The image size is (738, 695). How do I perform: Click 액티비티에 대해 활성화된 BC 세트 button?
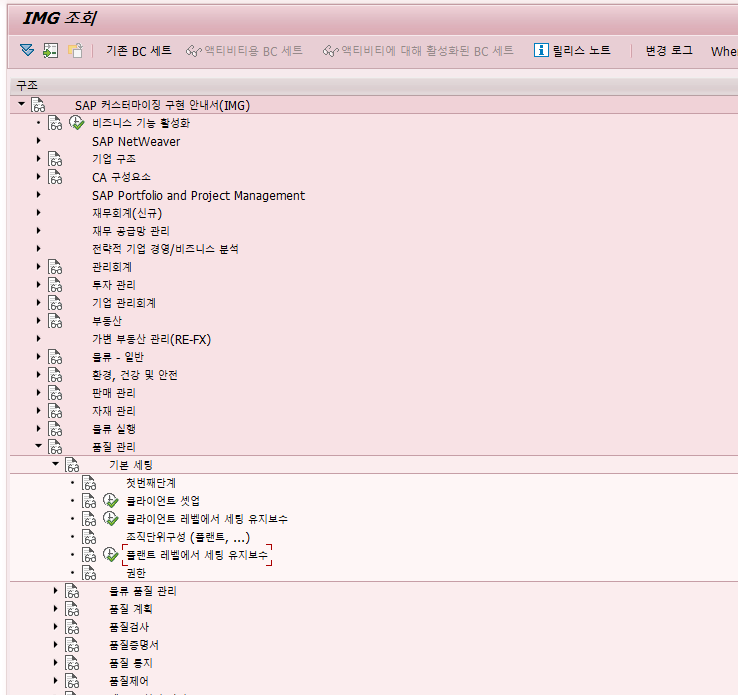[418, 50]
